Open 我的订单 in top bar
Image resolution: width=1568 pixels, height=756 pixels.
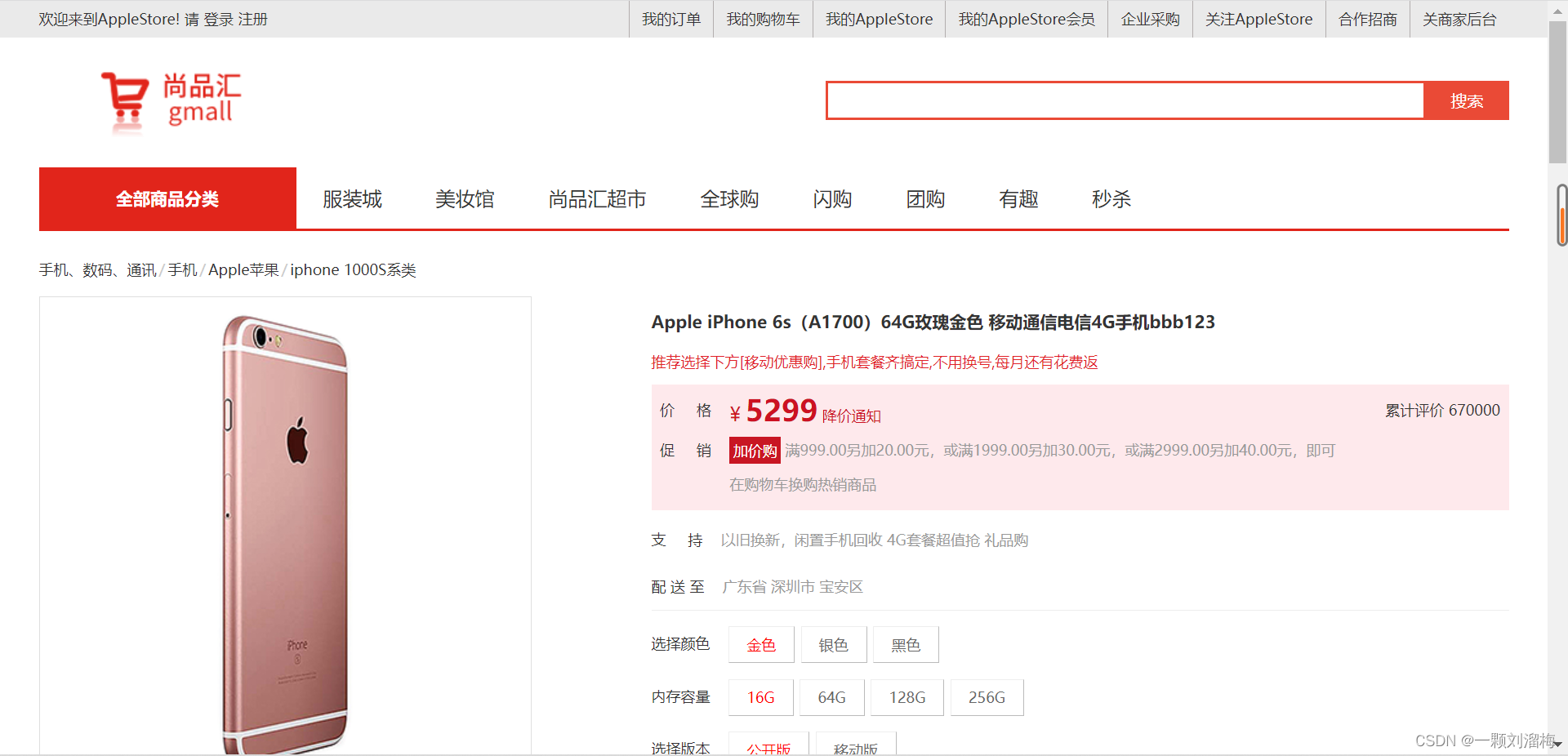point(671,19)
